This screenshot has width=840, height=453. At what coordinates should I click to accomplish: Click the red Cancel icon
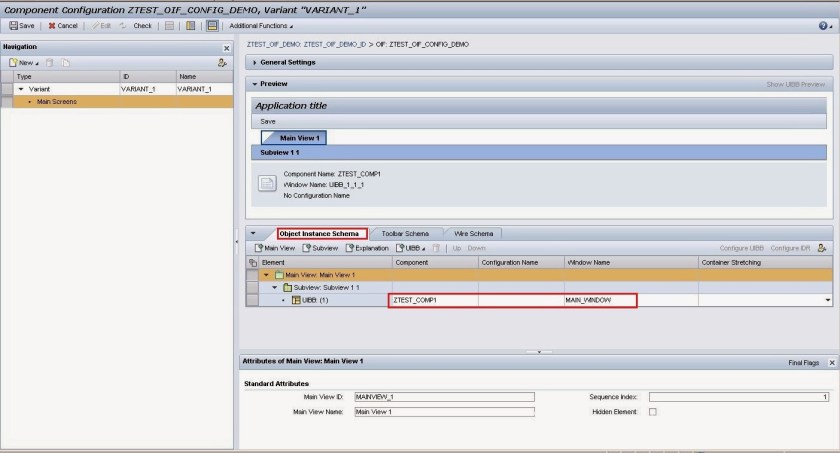pyautogui.click(x=52, y=25)
